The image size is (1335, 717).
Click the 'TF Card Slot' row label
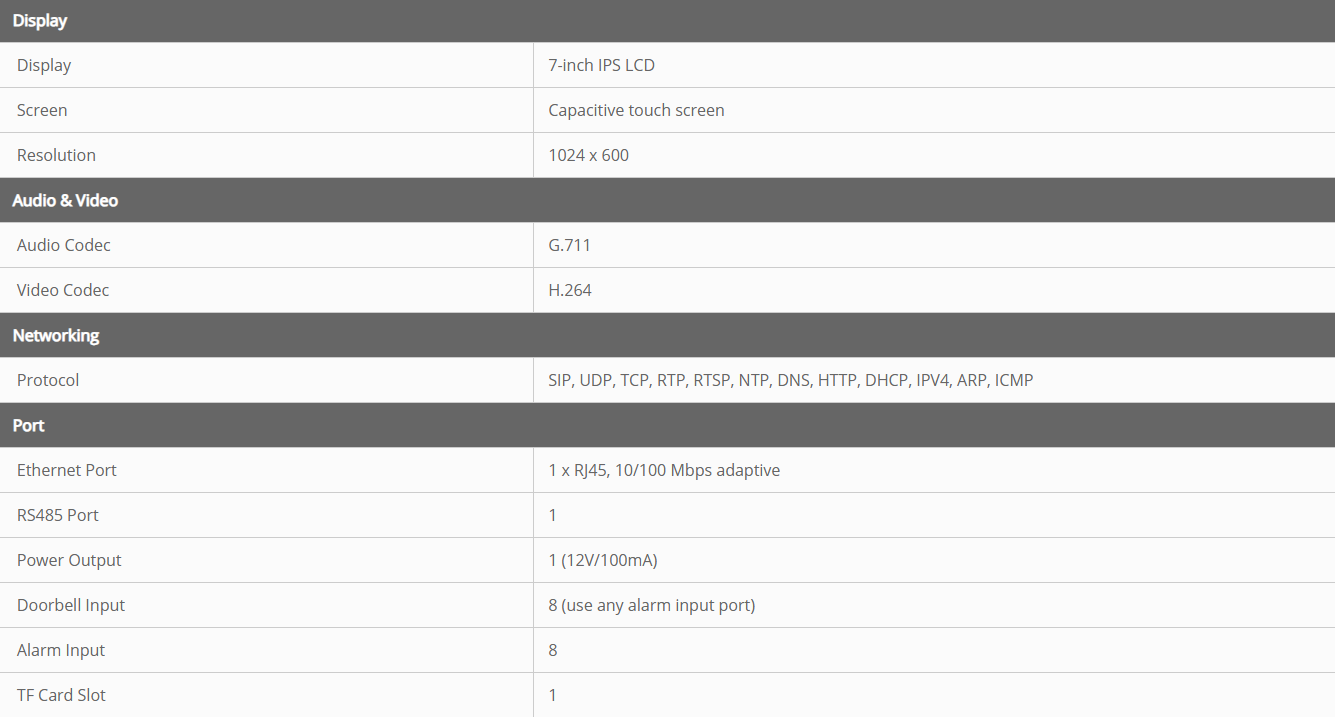coord(61,695)
